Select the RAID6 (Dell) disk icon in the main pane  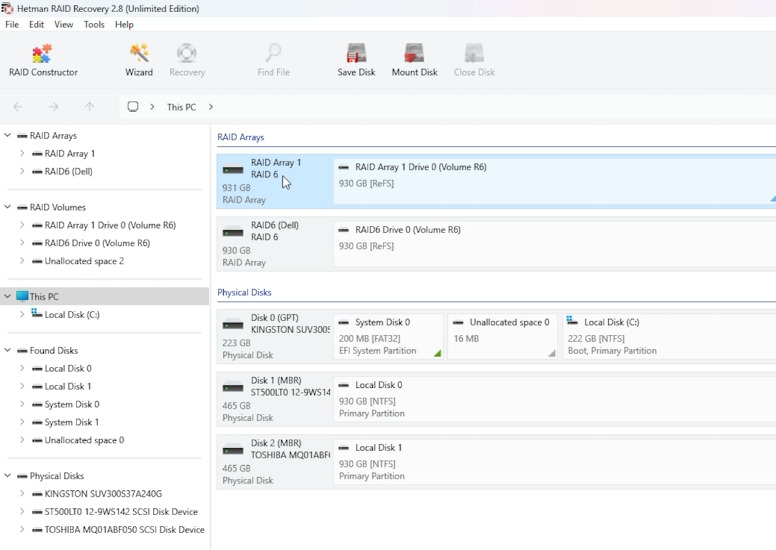233,232
